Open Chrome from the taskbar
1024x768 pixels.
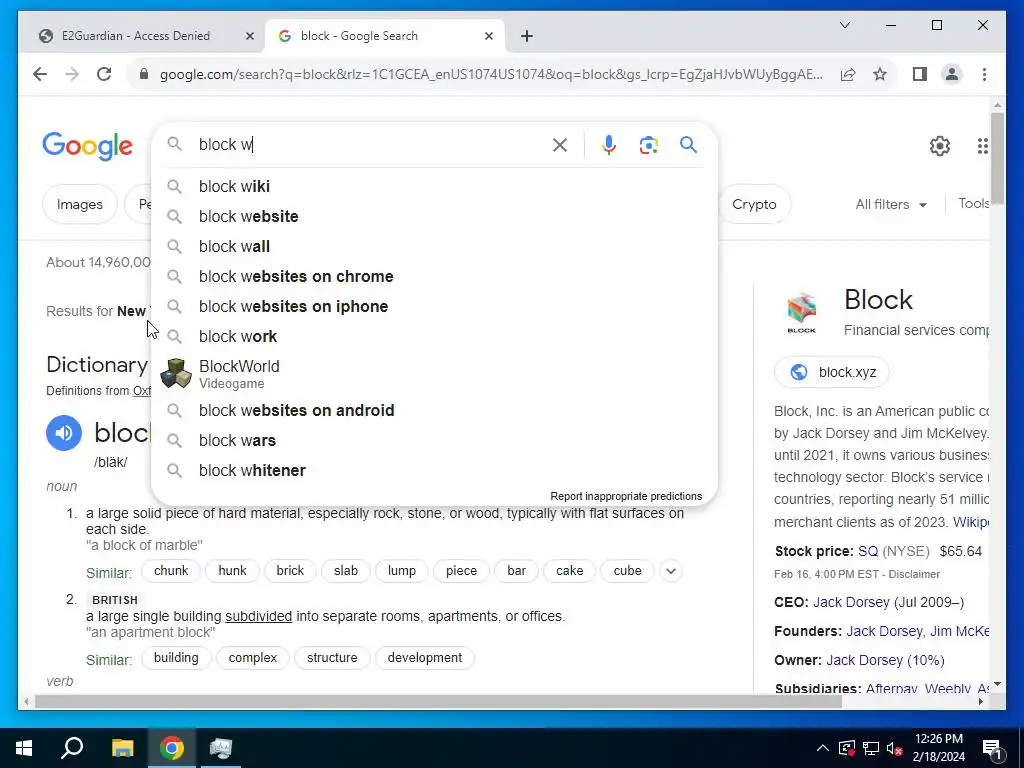point(172,748)
